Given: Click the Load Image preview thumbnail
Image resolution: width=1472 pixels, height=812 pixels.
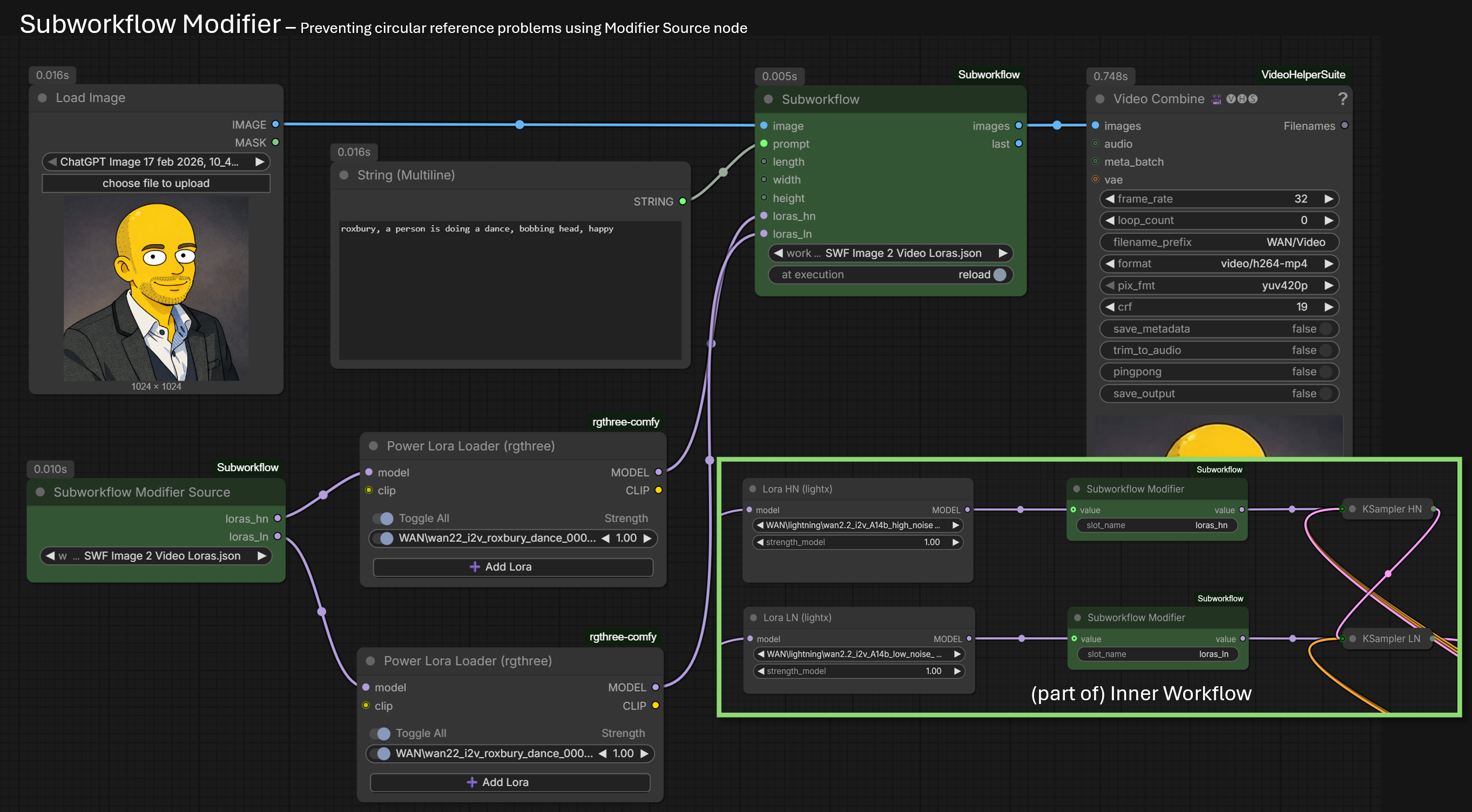Looking at the screenshot, I should click(156, 288).
